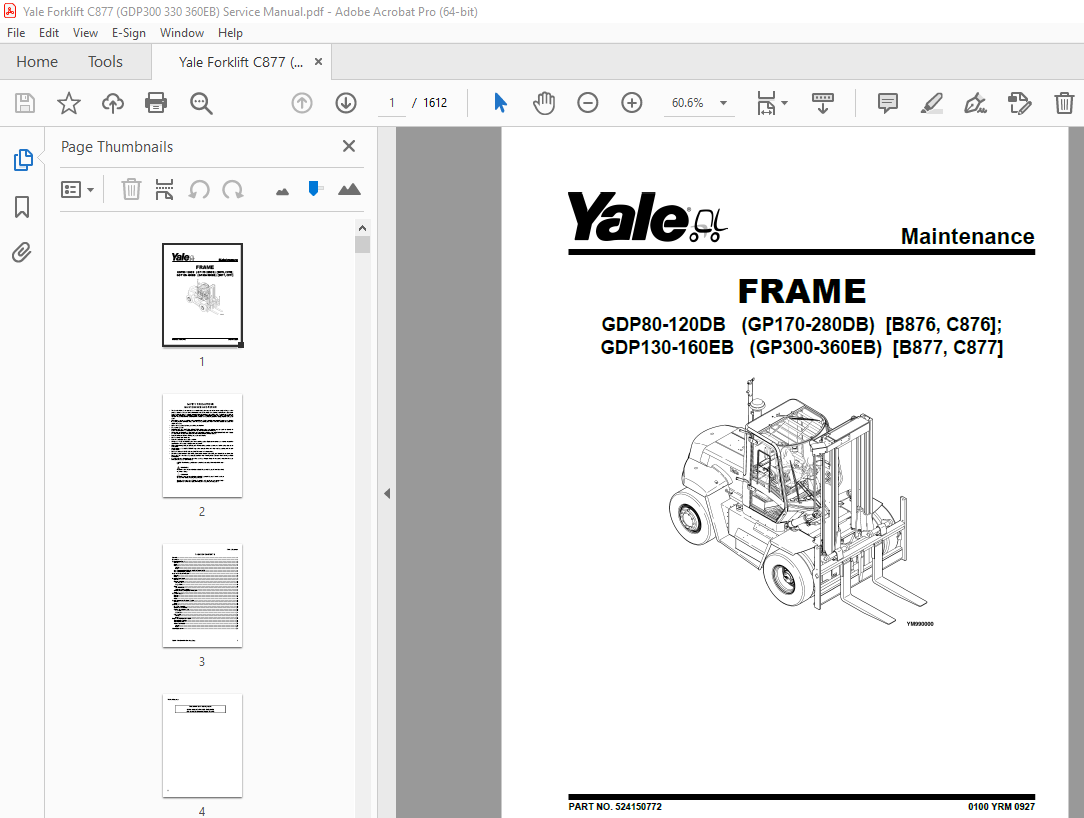This screenshot has height=818, width=1084.
Task: Enlarge thumbnails with large mountain icon
Action: click(x=349, y=189)
